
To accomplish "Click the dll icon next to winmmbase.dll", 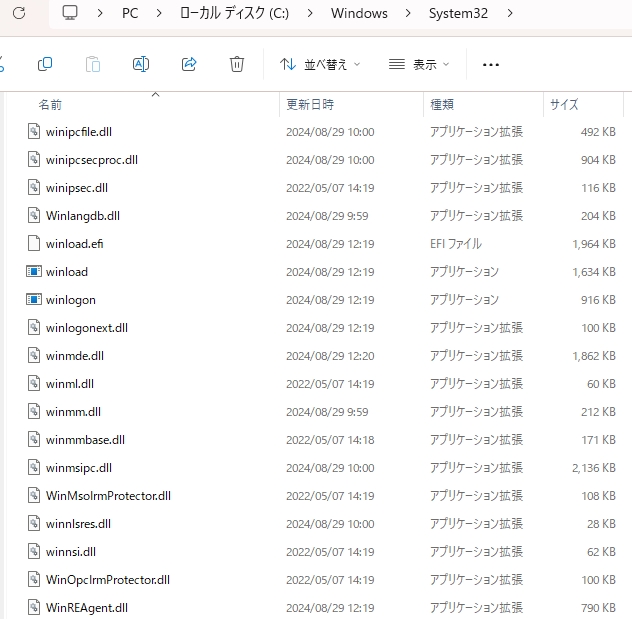I will click(x=34, y=439).
